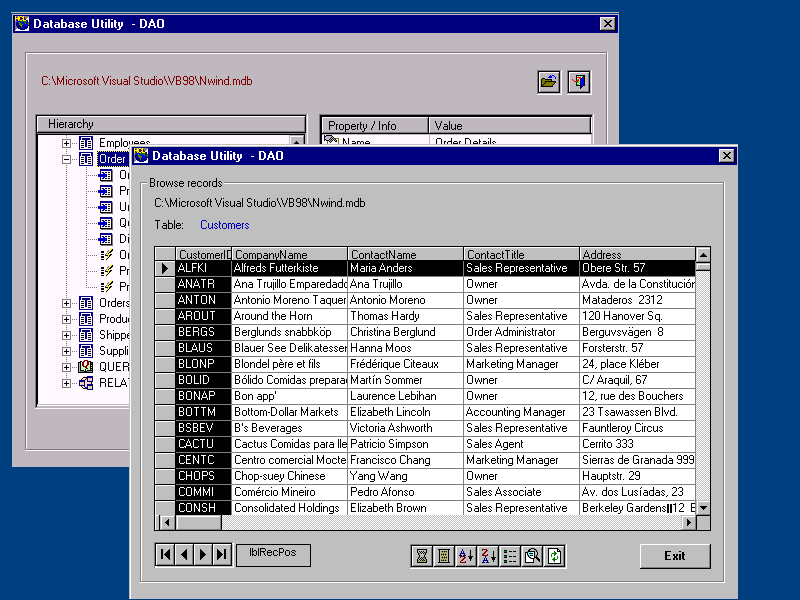Click the refresh records green arrows icon
The width and height of the screenshot is (800, 600).
click(555, 556)
